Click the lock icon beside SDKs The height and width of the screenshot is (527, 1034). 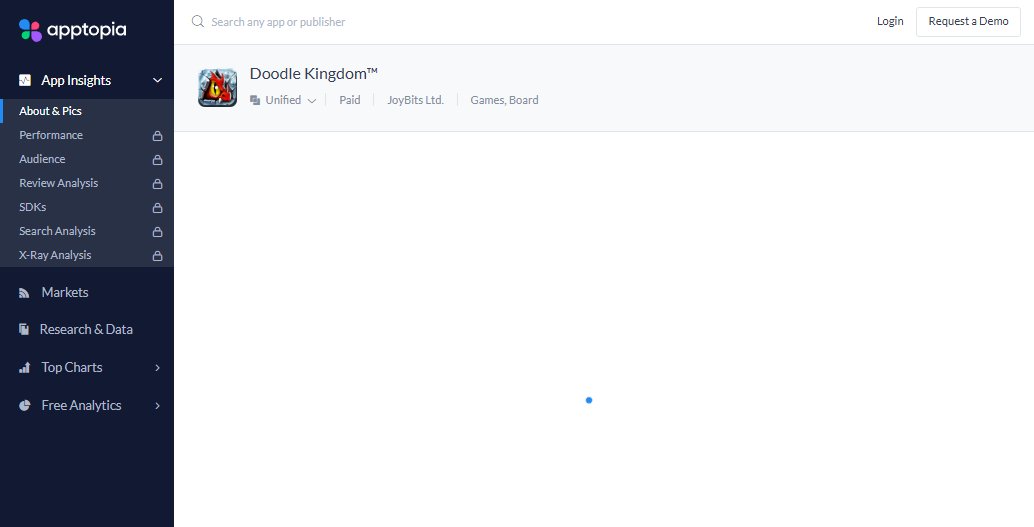tap(158, 208)
